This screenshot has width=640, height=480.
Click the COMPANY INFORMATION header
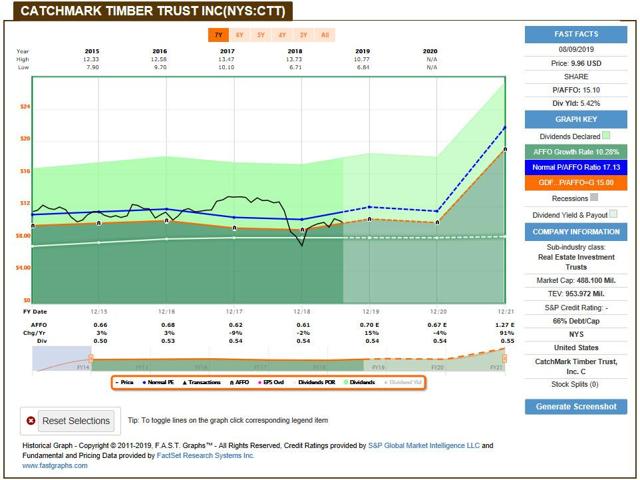[576, 232]
